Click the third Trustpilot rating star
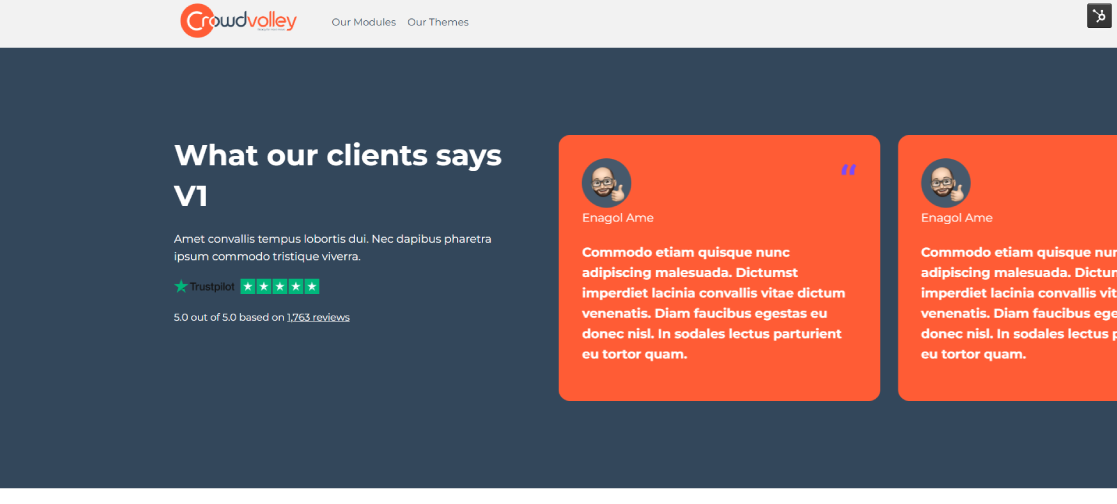1117x504 pixels. click(280, 286)
